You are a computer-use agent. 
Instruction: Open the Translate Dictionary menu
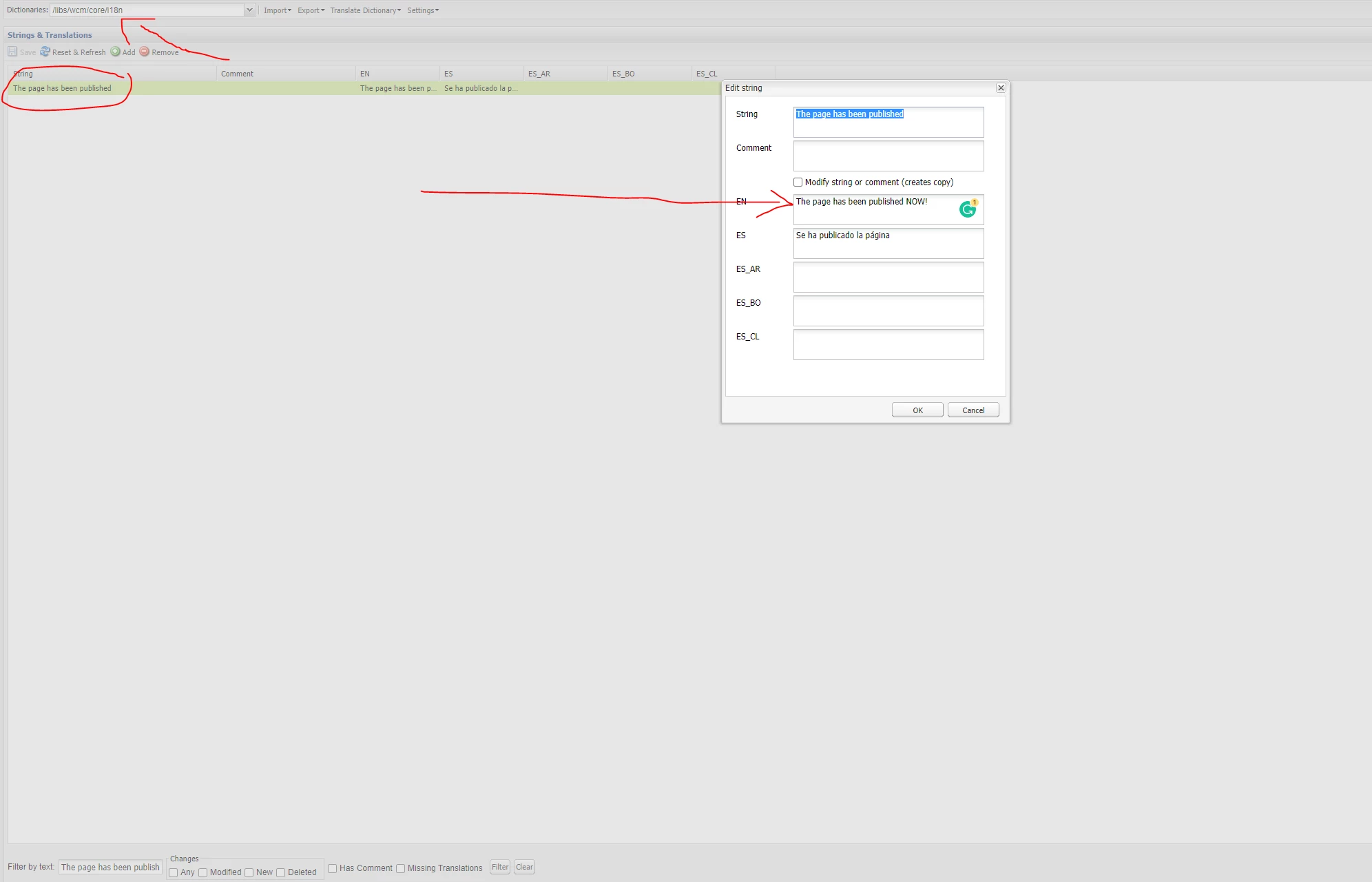coord(365,10)
